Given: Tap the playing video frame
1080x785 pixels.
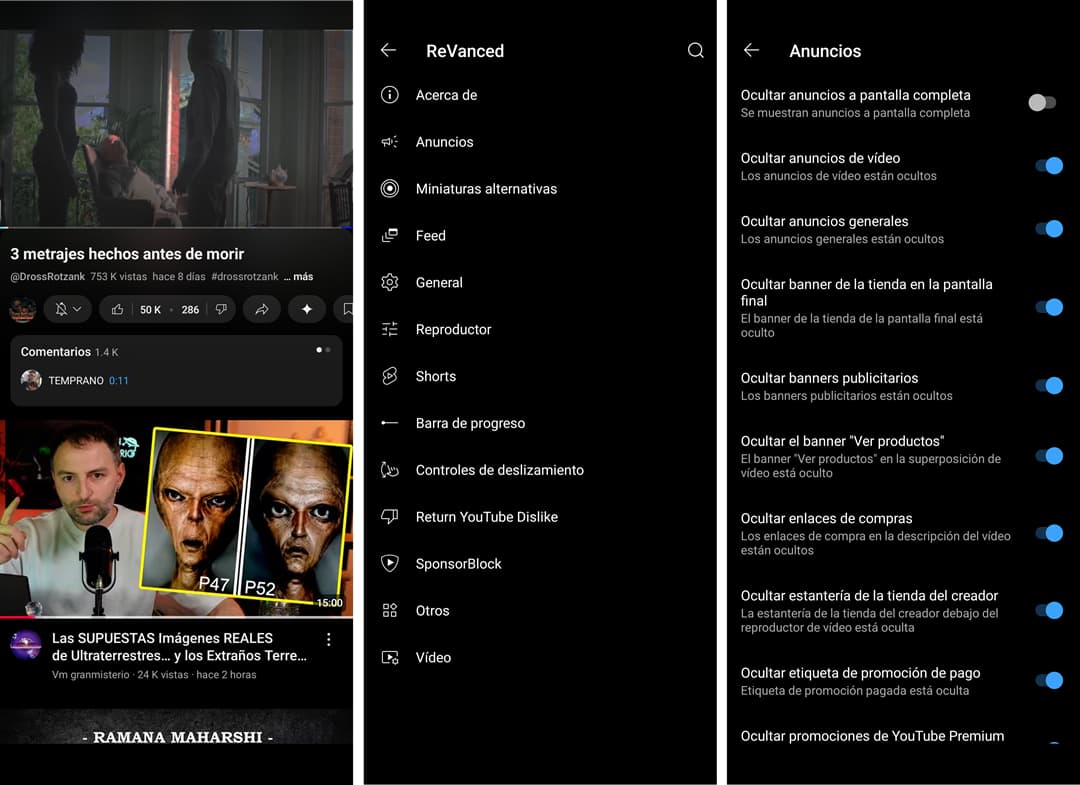Looking at the screenshot, I should (x=176, y=127).
